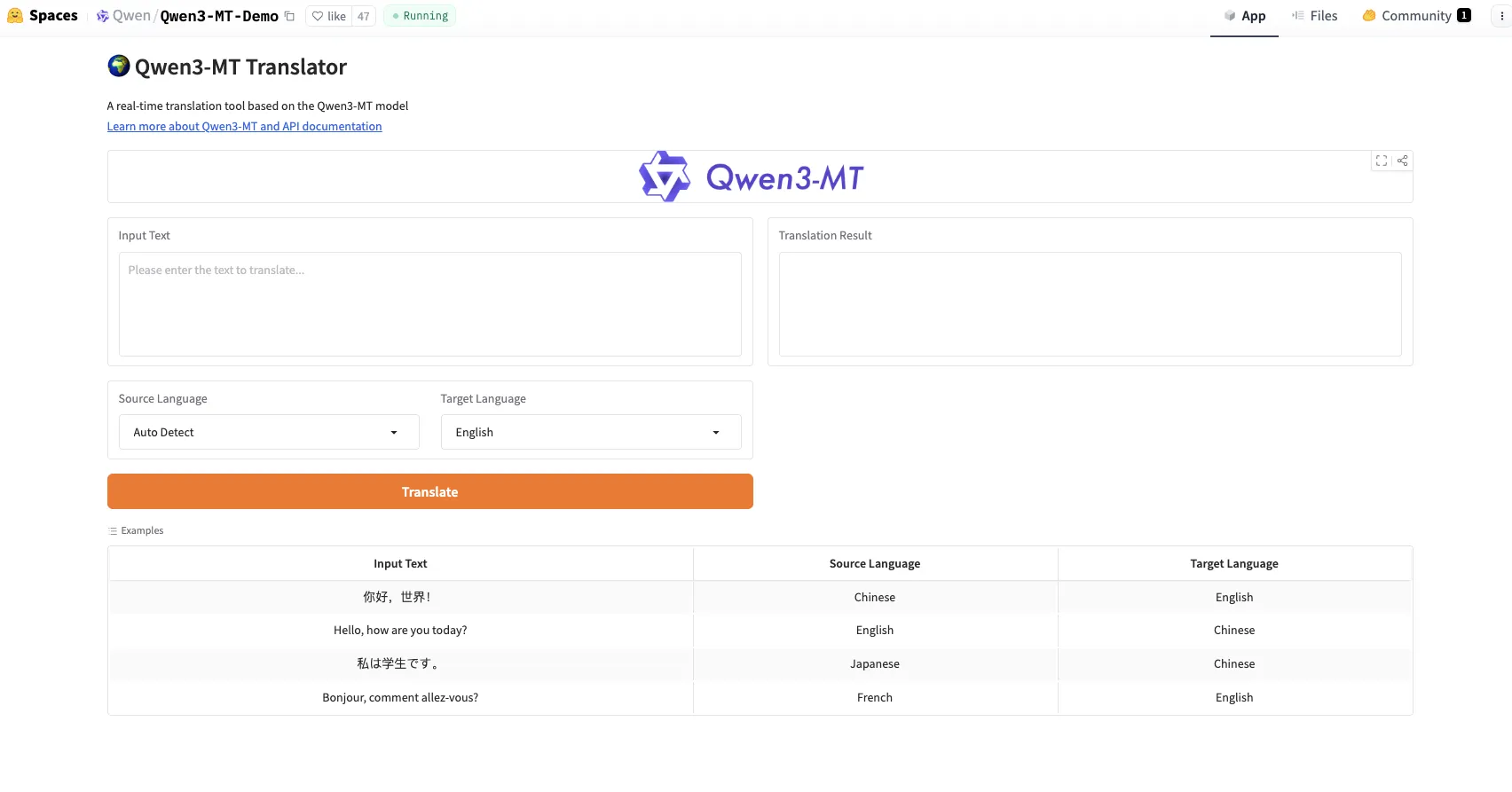This screenshot has width=1512, height=792.
Task: Click the Qwen3-MT Translator heading
Action: pyautogui.click(x=240, y=67)
